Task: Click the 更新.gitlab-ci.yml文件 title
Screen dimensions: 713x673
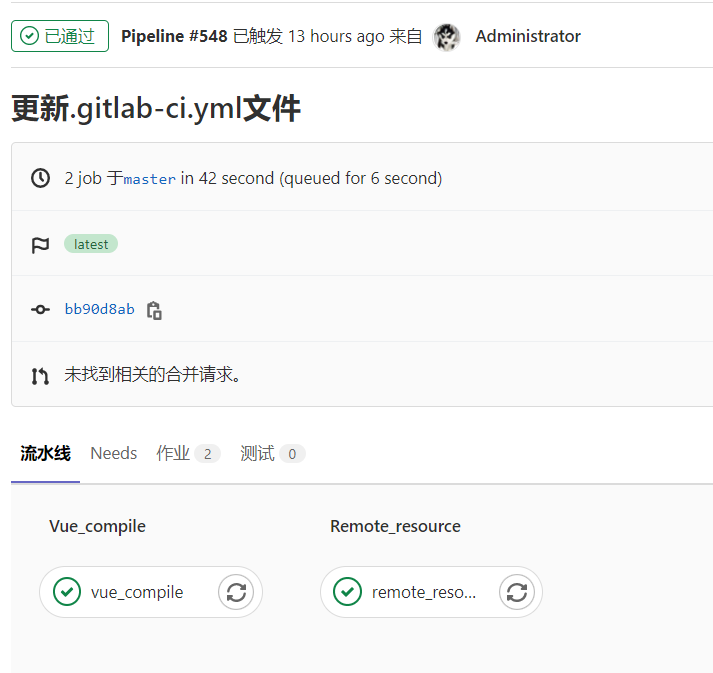Action: coord(156,108)
